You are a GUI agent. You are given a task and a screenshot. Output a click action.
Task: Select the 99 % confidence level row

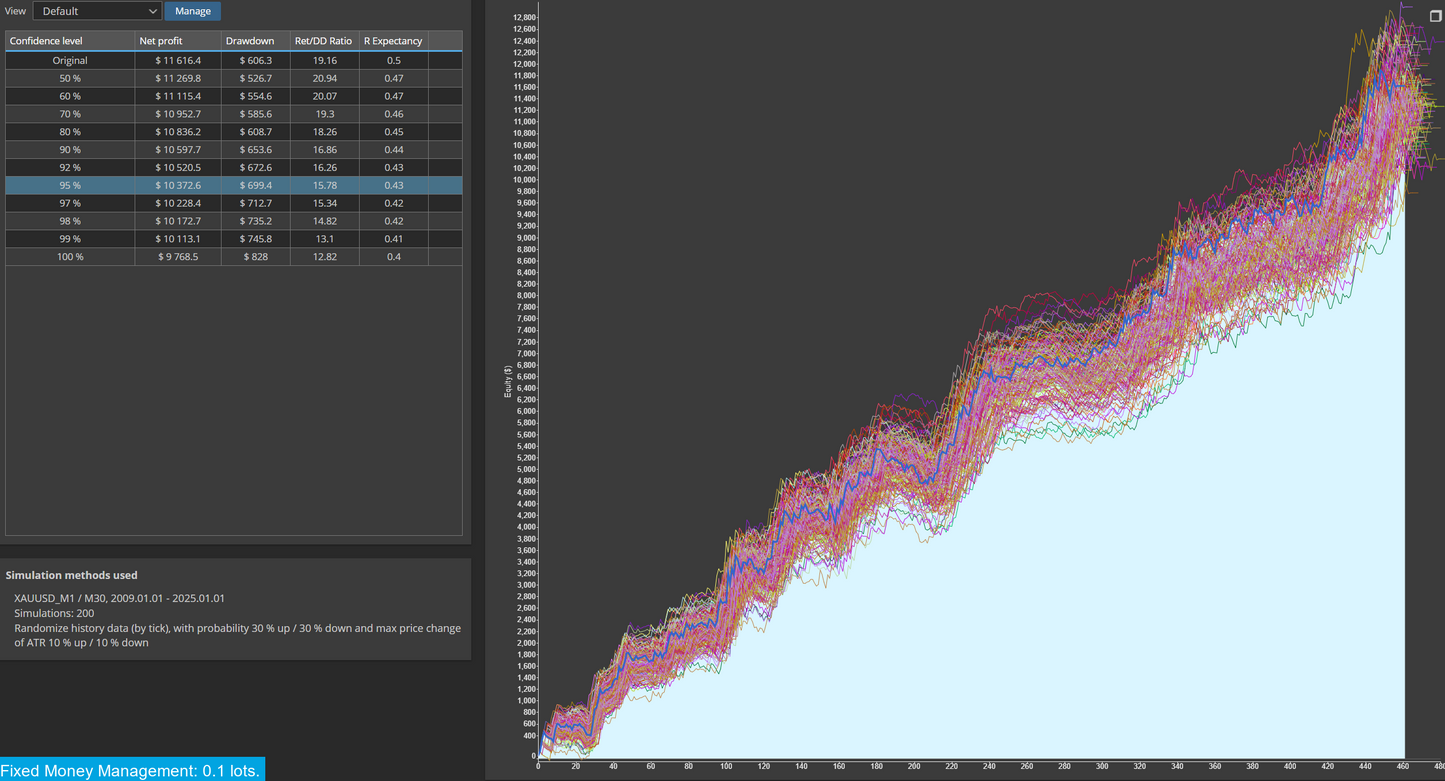234,239
